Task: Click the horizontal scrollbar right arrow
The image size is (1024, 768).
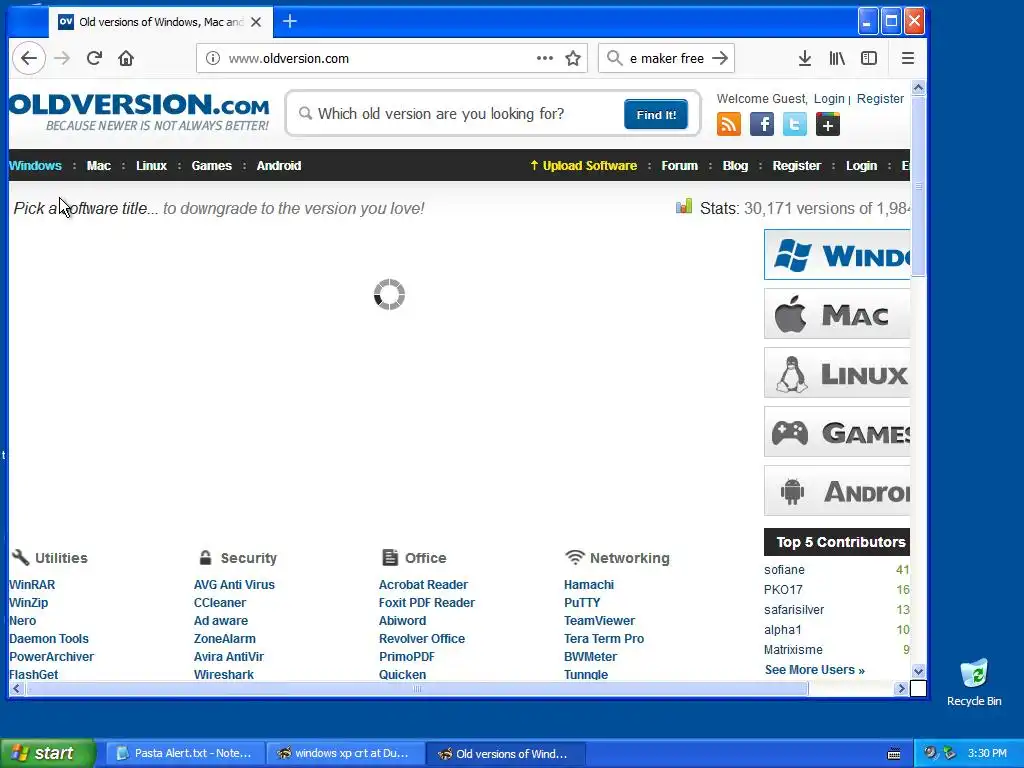Action: pyautogui.click(x=901, y=688)
